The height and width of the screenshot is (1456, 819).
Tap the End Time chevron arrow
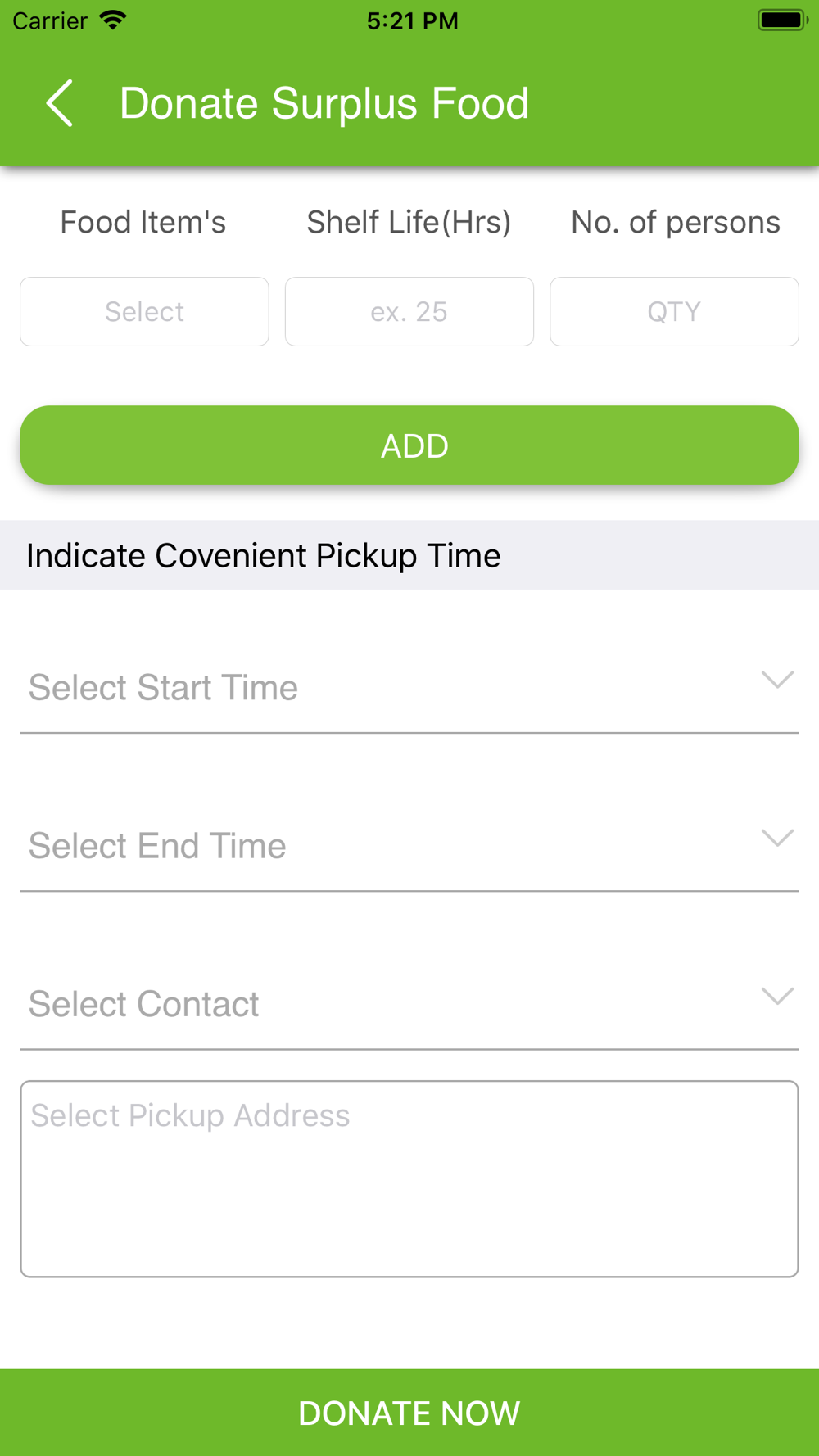(x=777, y=838)
